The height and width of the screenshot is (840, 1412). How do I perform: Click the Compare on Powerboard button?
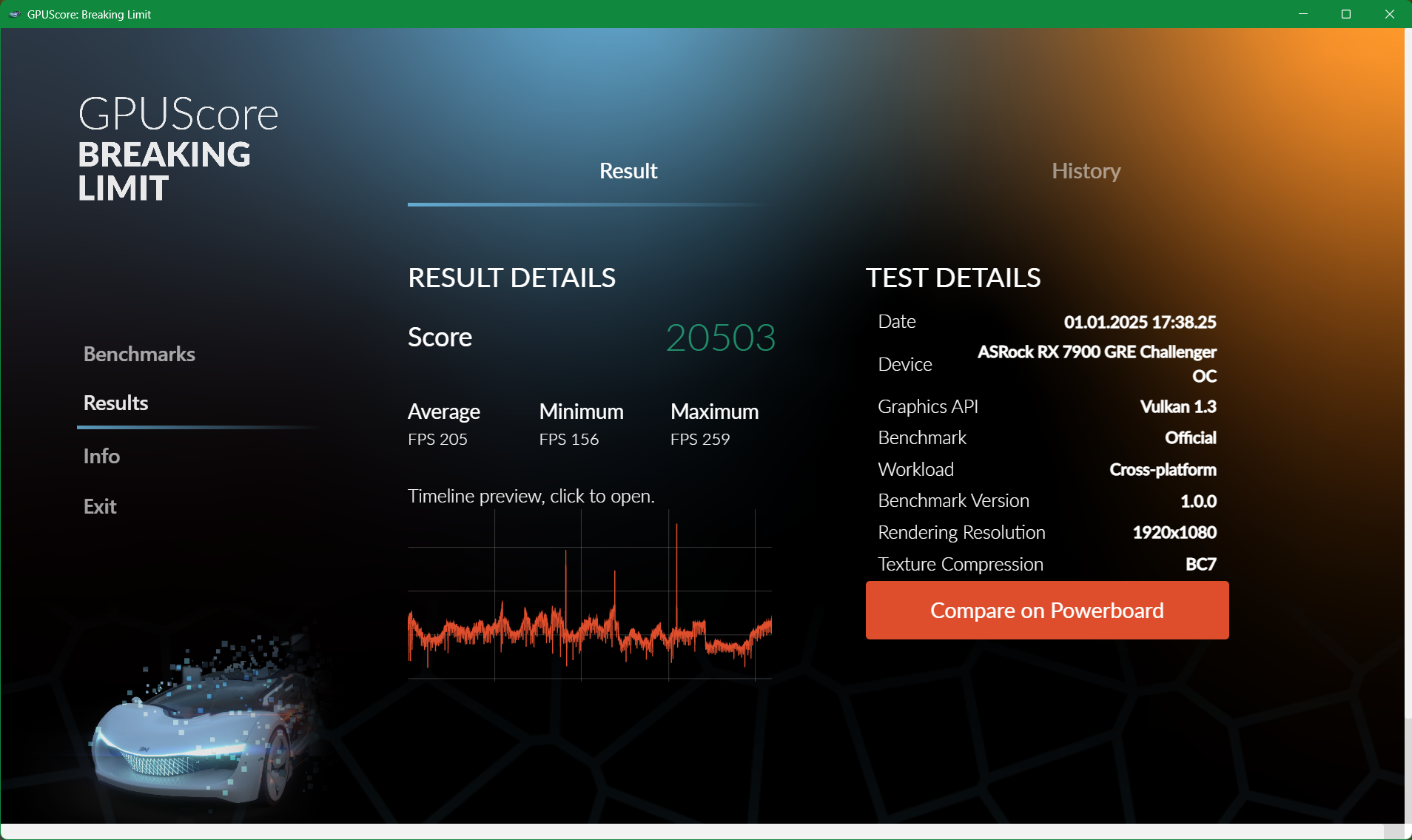pyautogui.click(x=1047, y=610)
